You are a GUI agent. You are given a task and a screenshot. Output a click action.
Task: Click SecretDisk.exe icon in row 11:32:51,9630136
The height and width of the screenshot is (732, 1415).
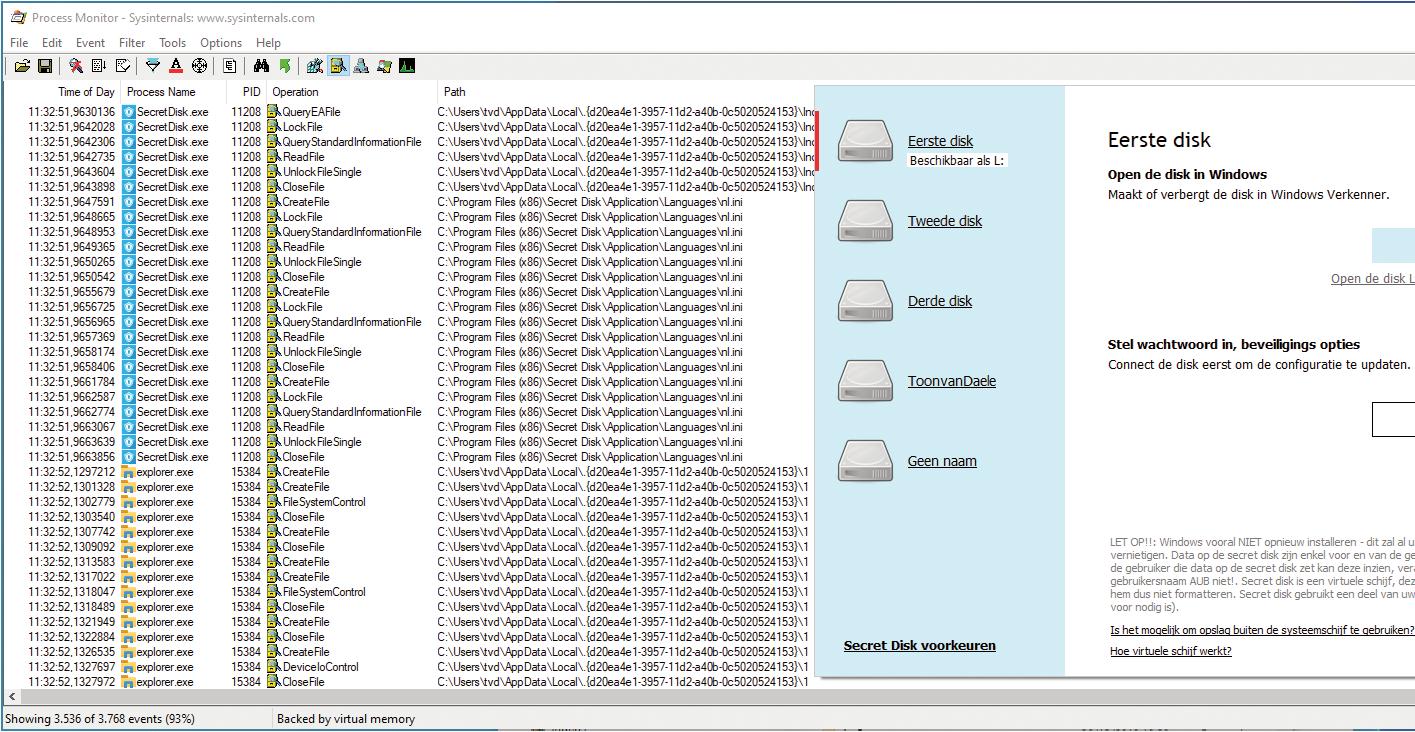pos(129,112)
